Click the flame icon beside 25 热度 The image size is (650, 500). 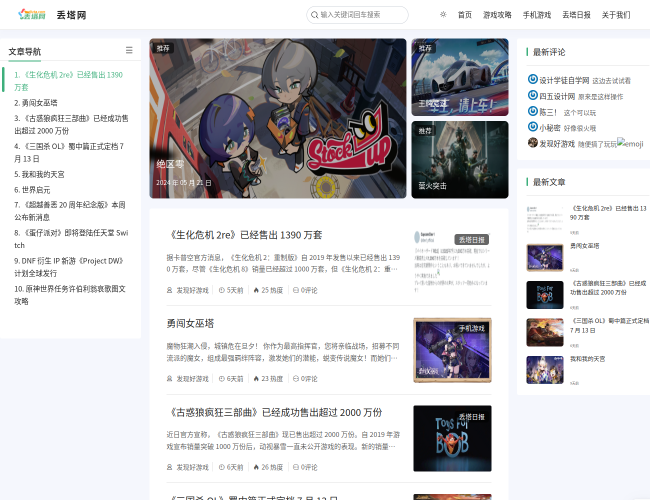coord(256,290)
